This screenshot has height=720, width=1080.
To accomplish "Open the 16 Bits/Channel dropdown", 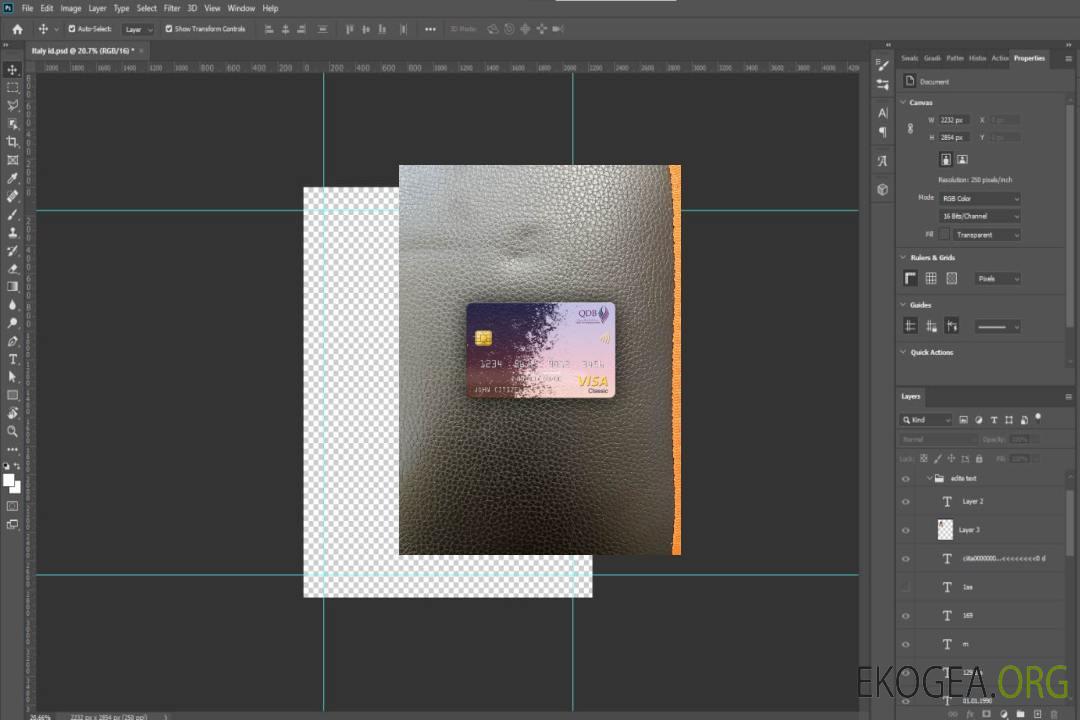I will pyautogui.click(x=980, y=216).
